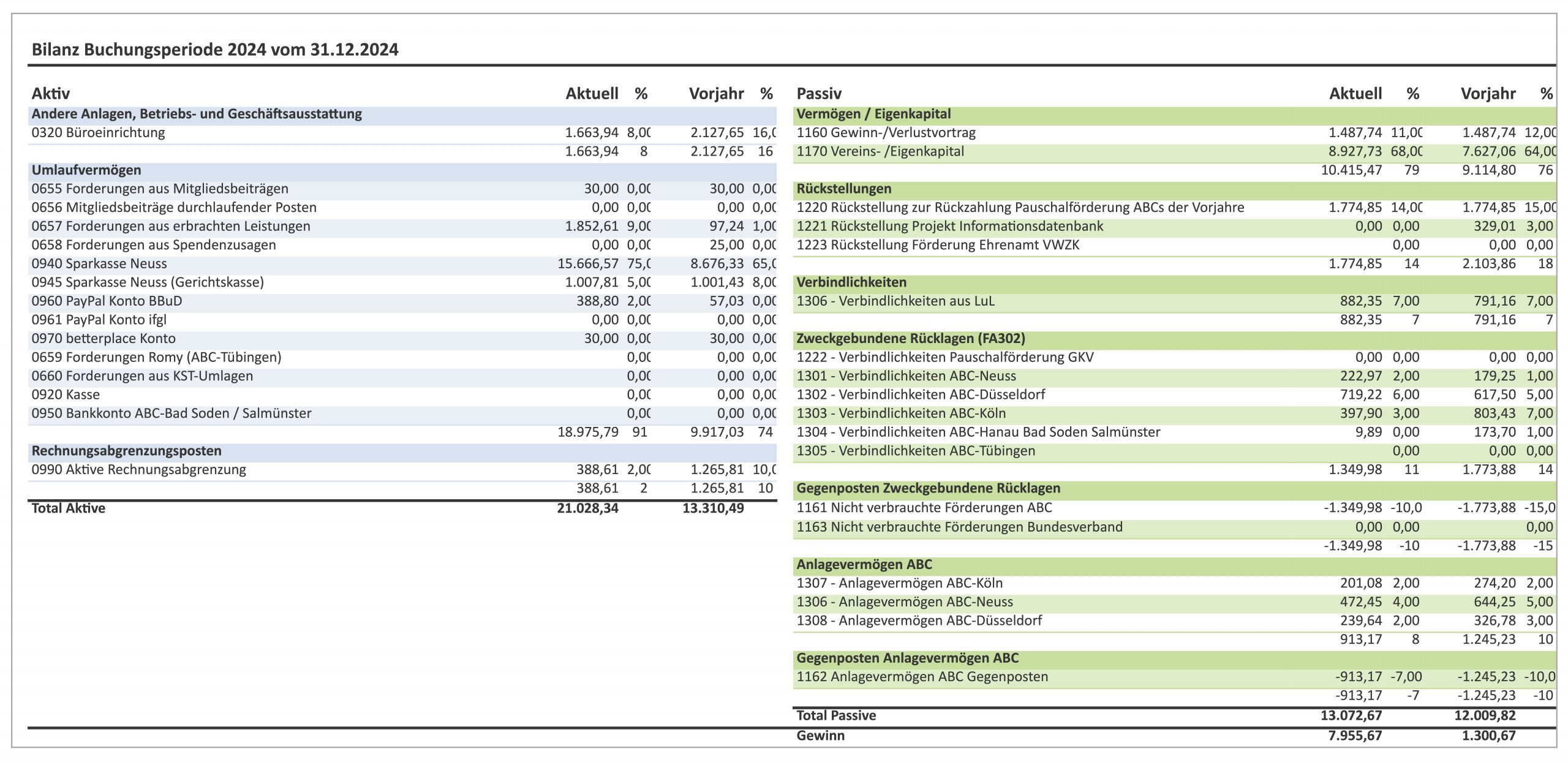
Task: Click the Bilanz Buchungsperiode 2024 title
Action: click(x=215, y=50)
